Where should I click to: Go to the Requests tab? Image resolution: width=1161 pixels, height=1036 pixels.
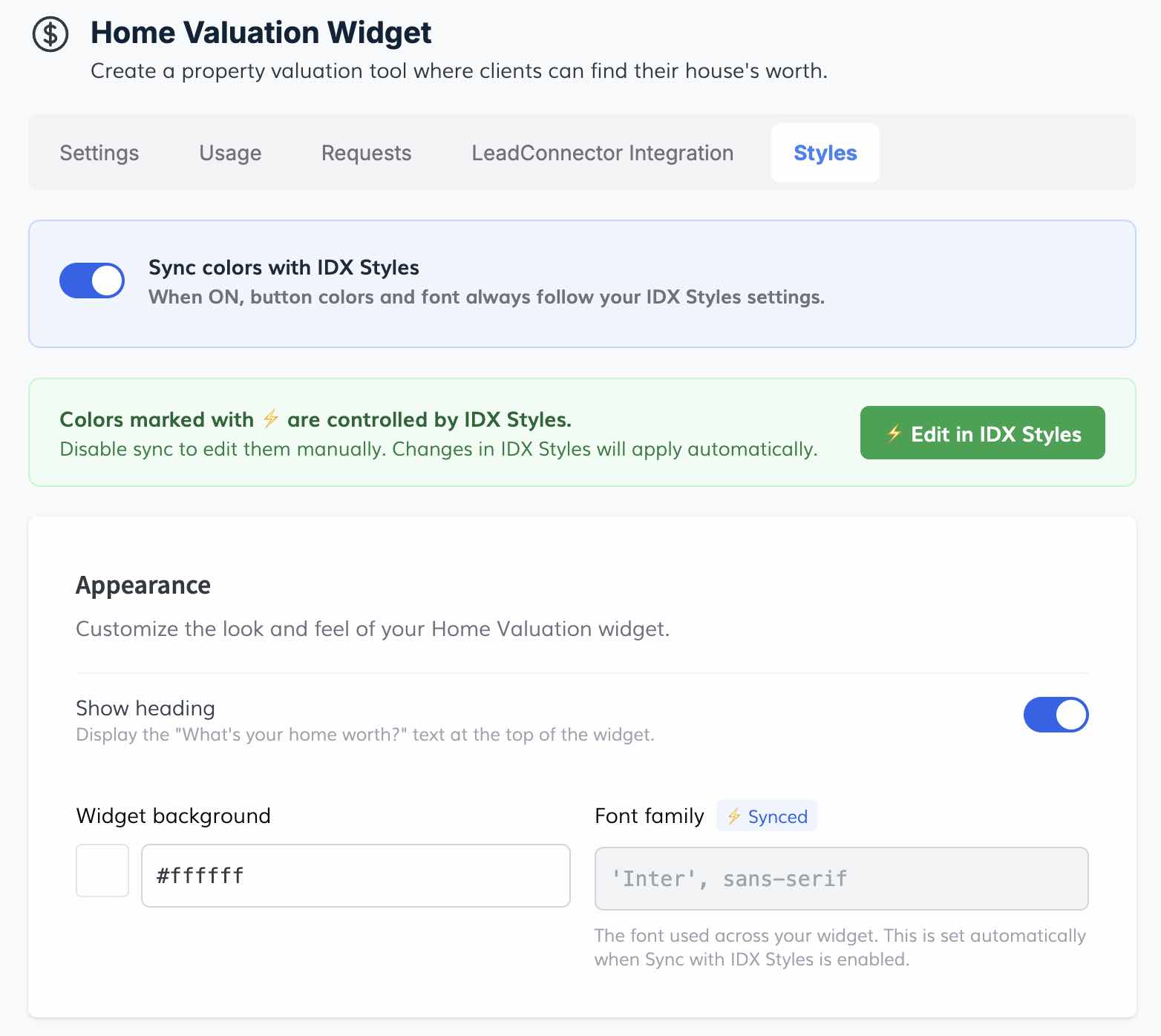(366, 153)
